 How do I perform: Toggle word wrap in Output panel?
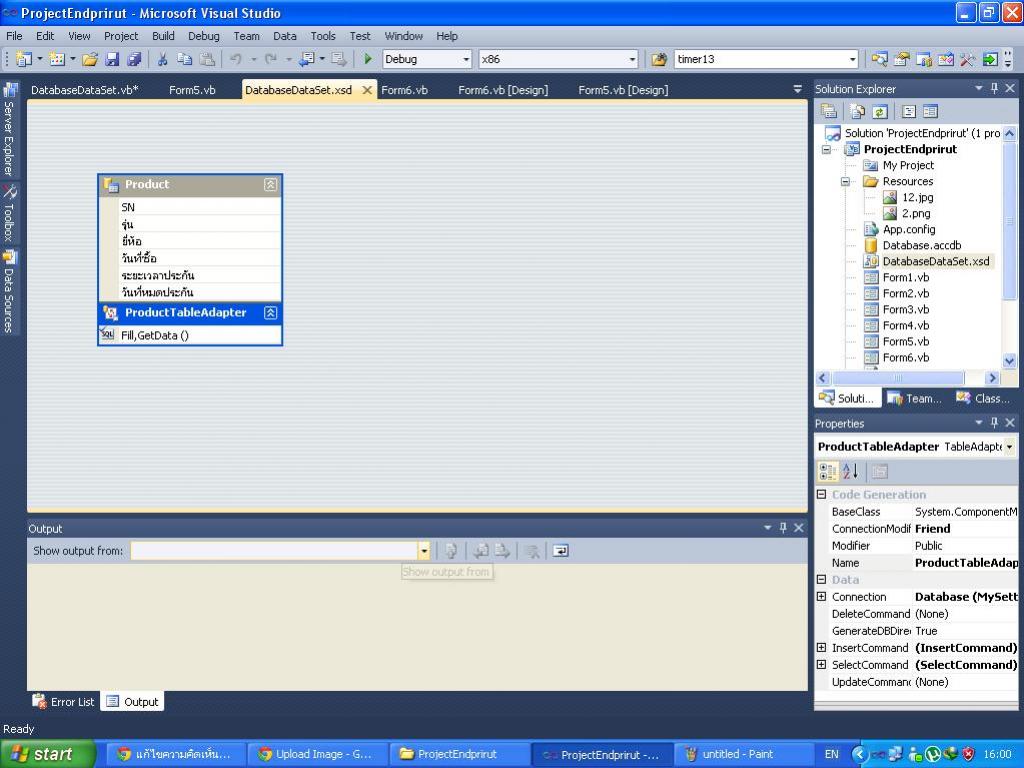click(560, 551)
